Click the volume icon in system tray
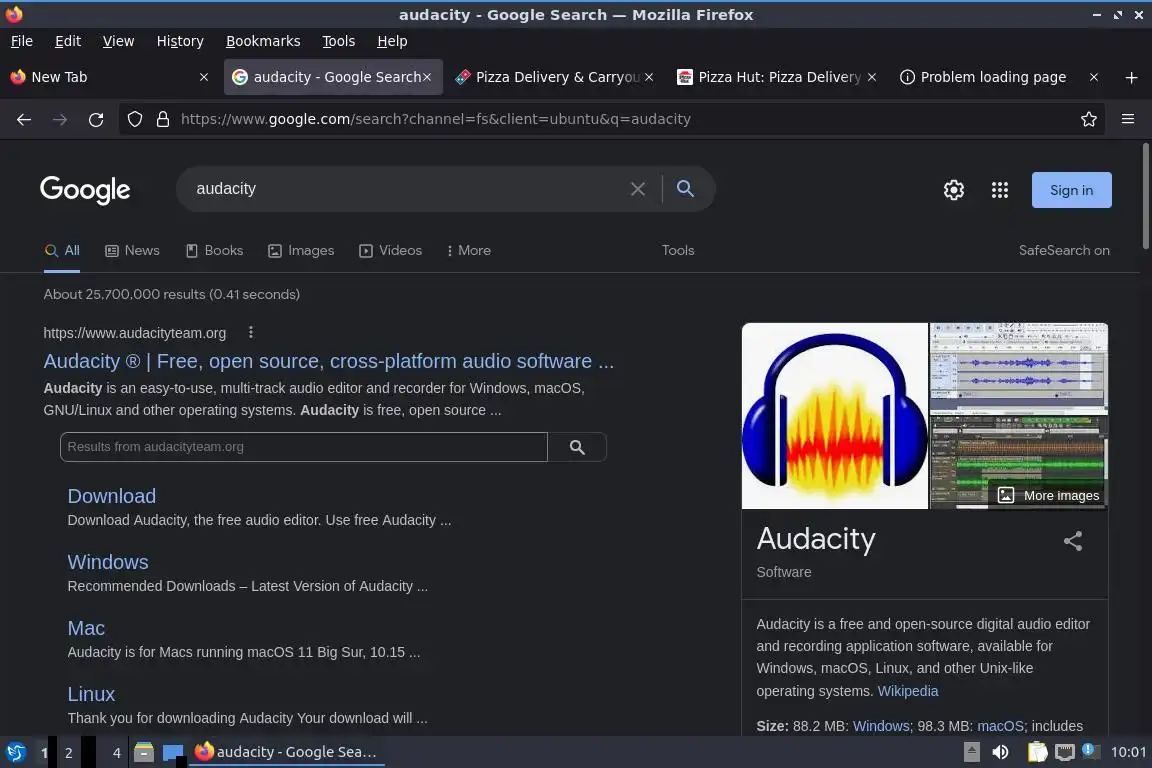1152x768 pixels. click(1001, 752)
